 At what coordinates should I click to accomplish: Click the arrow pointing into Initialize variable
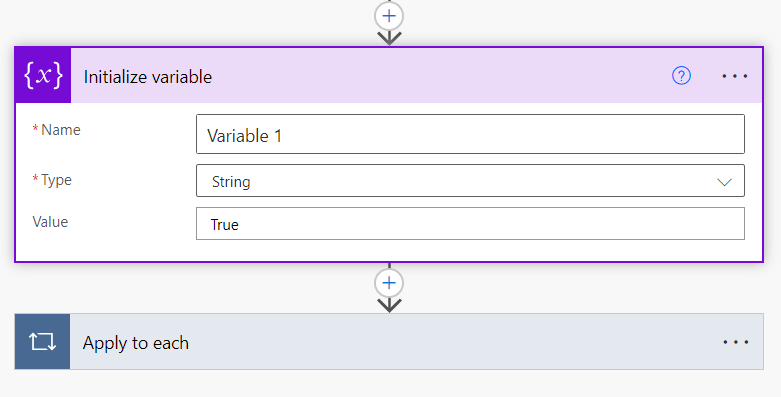[389, 38]
